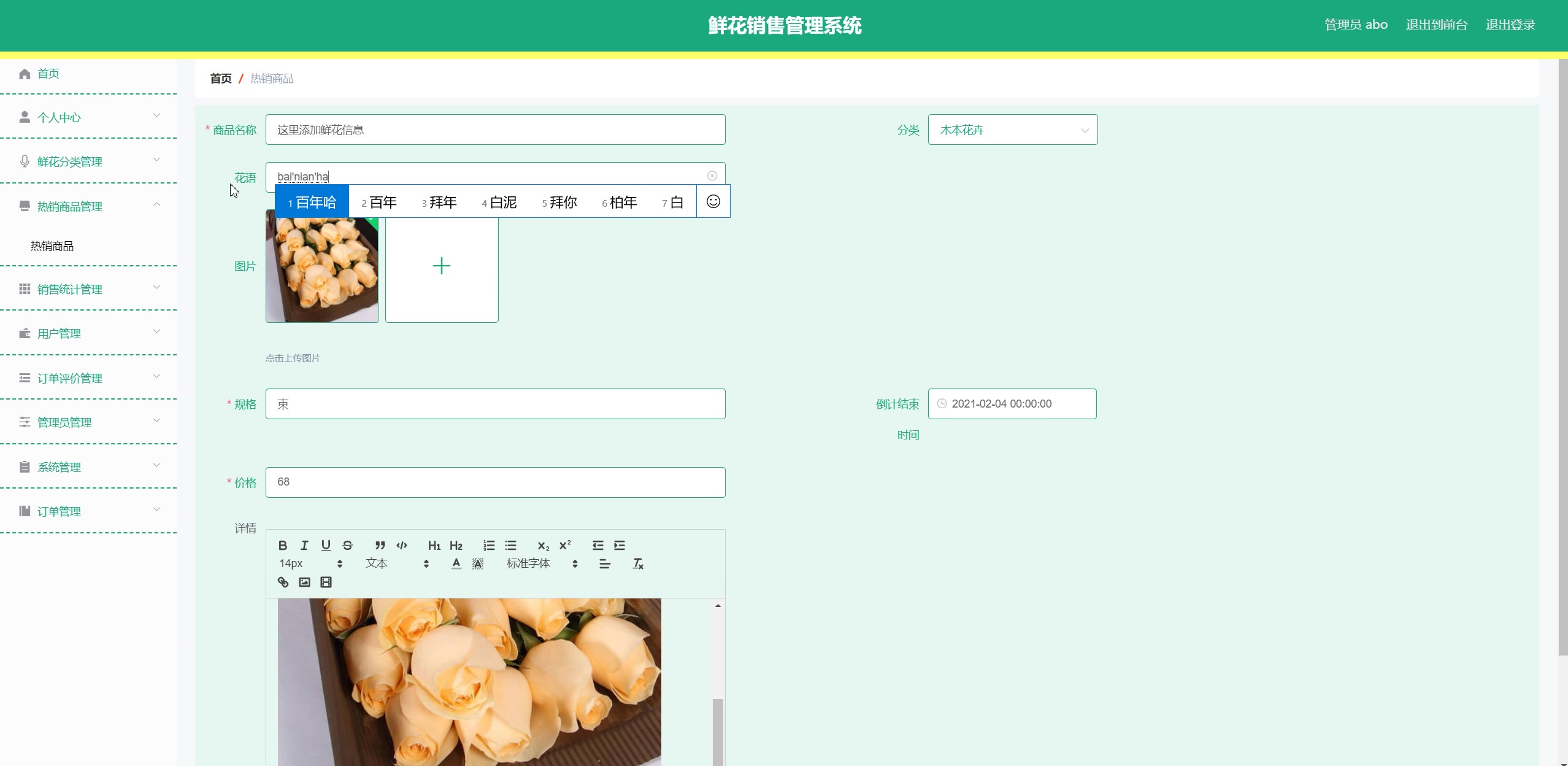Open the 分类 category dropdown
The width and height of the screenshot is (1568, 766).
pos(1012,130)
